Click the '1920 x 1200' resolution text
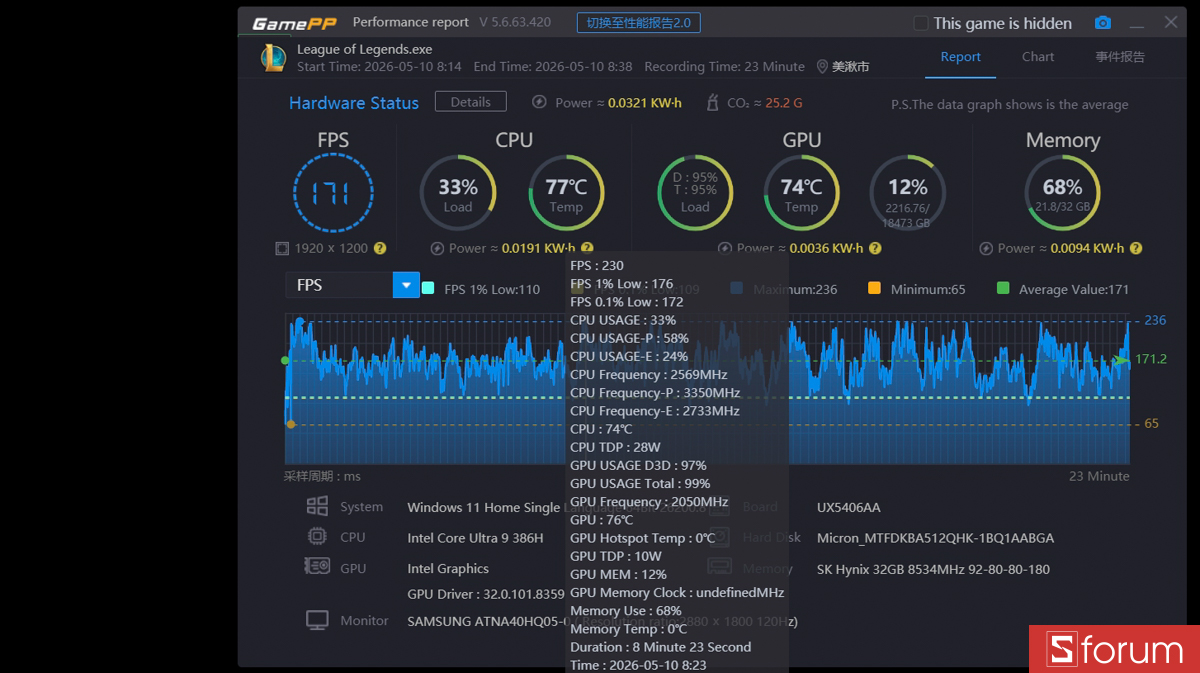Screen dimensions: 1200x673 click(x=331, y=248)
